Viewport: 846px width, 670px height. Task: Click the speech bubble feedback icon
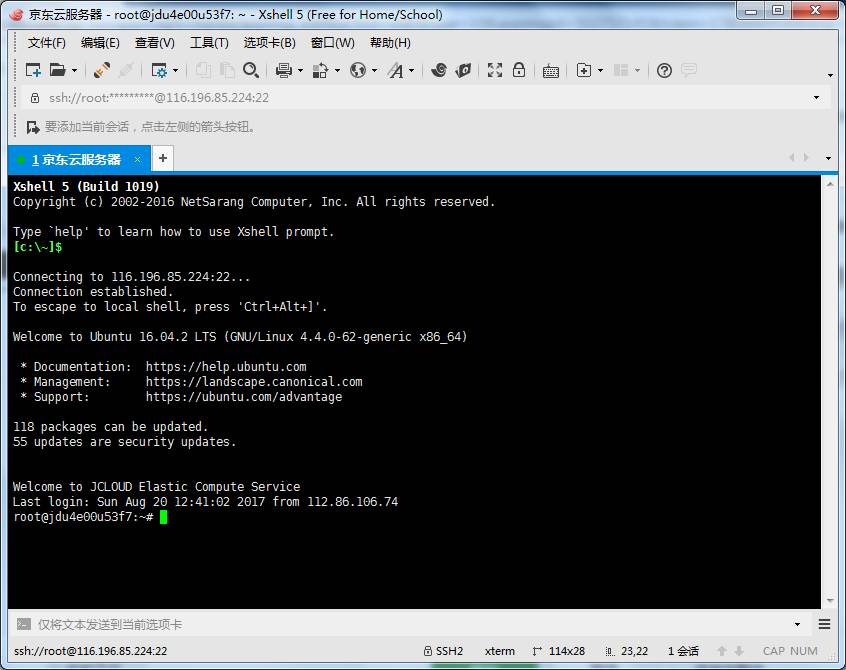click(689, 70)
